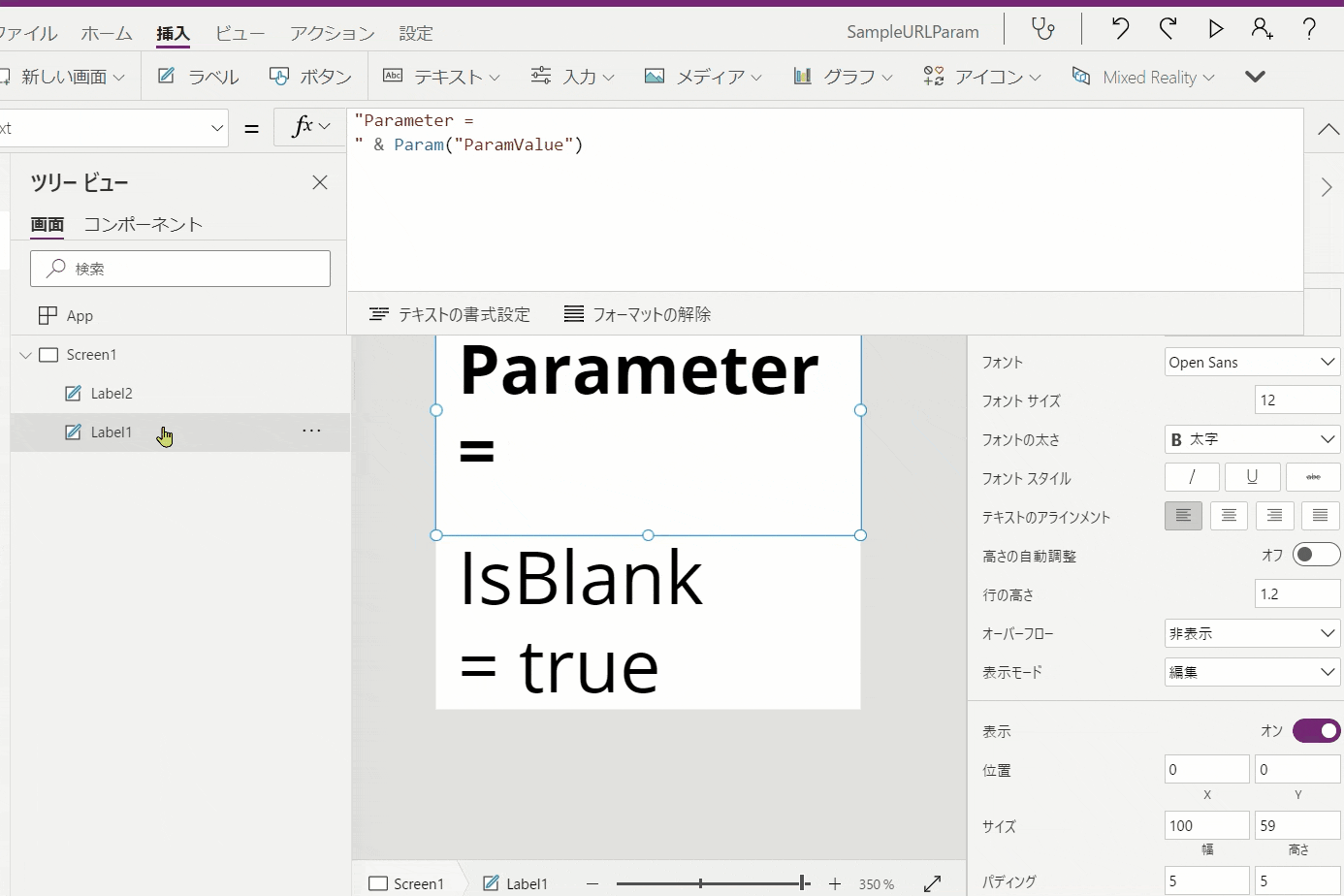Select Label1 in the tree view
This screenshot has width=1344, height=896.
[x=112, y=432]
